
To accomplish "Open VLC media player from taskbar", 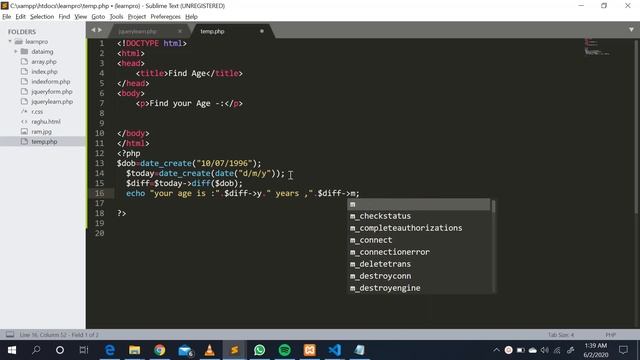I will pyautogui.click(x=209, y=350).
